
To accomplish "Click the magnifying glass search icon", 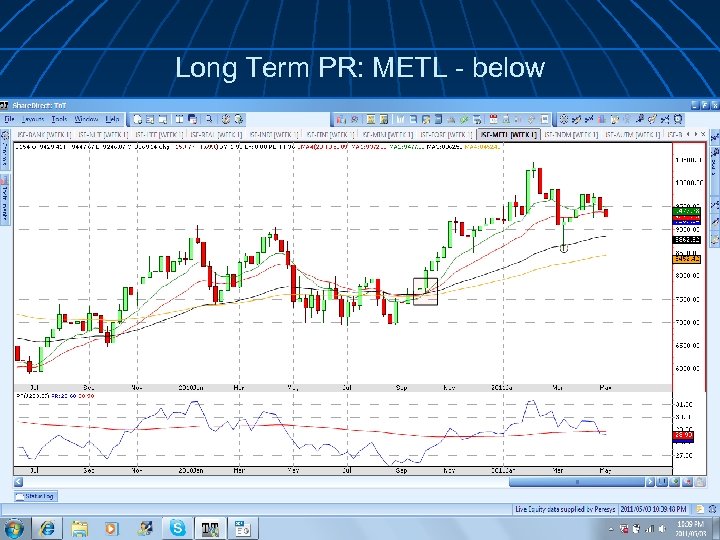I will click(209, 119).
